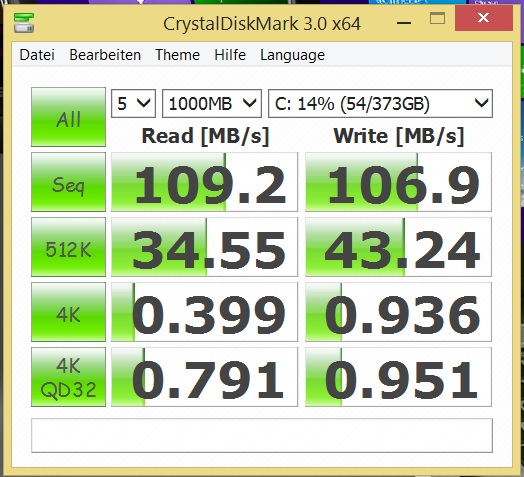Image resolution: width=524 pixels, height=477 pixels.
Task: Expand the test size dropdown showing 1000MB
Action: 212,103
